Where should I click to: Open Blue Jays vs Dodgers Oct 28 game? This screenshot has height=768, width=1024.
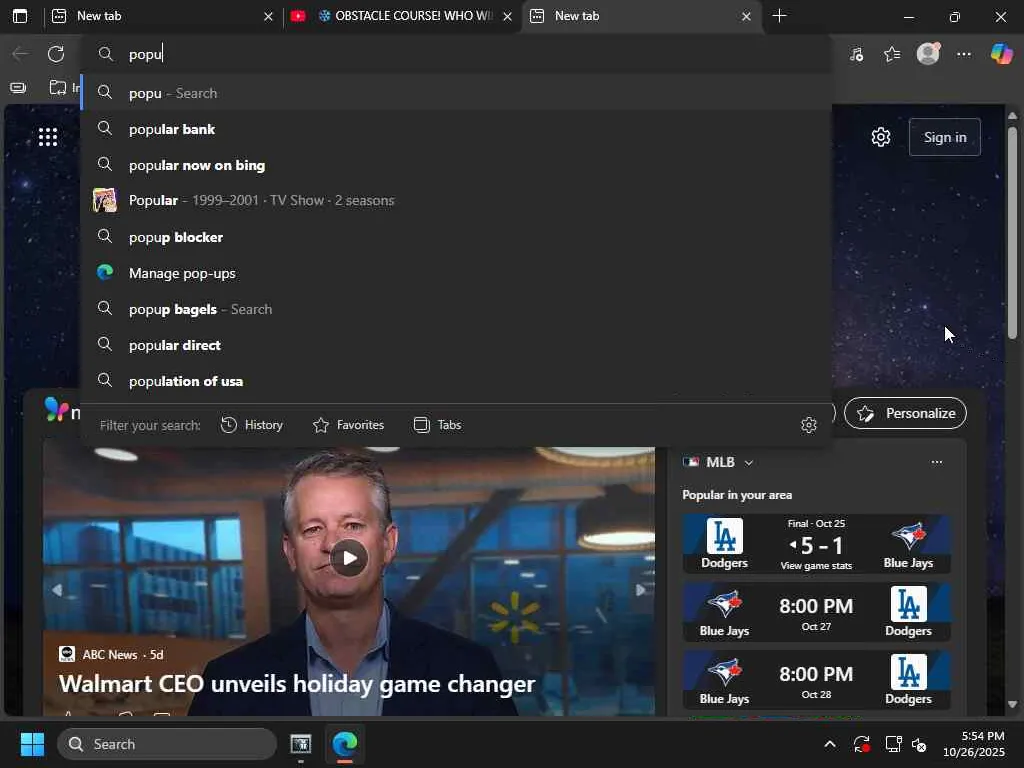tap(816, 680)
